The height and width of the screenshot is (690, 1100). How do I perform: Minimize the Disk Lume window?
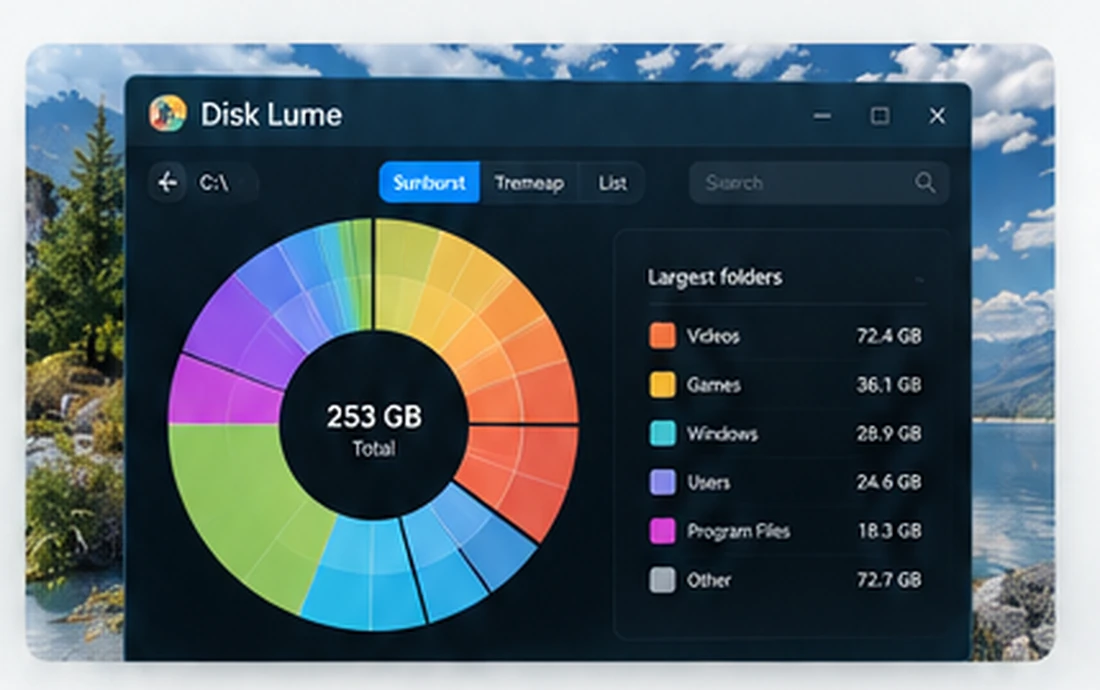click(822, 116)
